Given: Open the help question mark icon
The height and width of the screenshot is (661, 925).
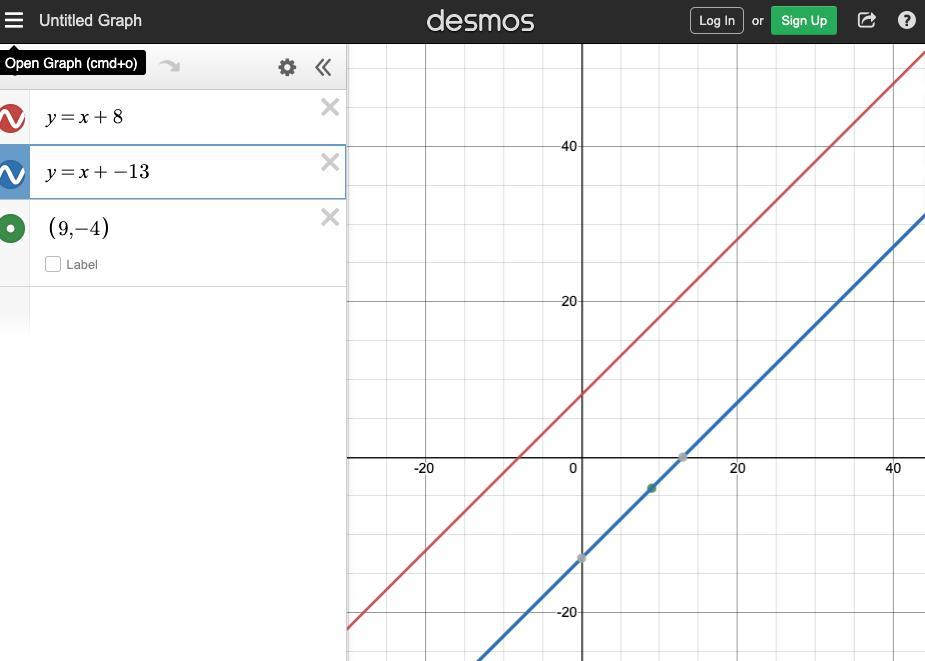Looking at the screenshot, I should pyautogui.click(x=907, y=20).
